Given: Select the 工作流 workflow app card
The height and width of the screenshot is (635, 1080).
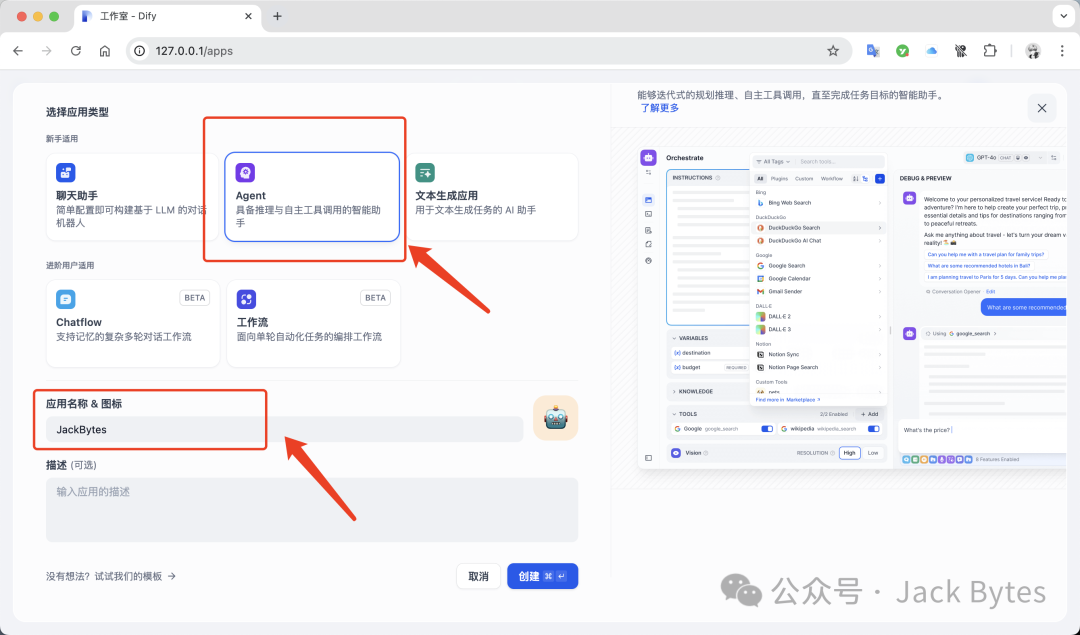Looking at the screenshot, I should click(x=312, y=323).
